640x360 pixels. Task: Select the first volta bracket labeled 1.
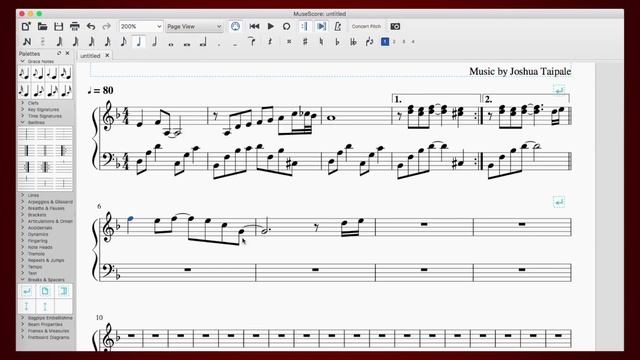(436, 99)
